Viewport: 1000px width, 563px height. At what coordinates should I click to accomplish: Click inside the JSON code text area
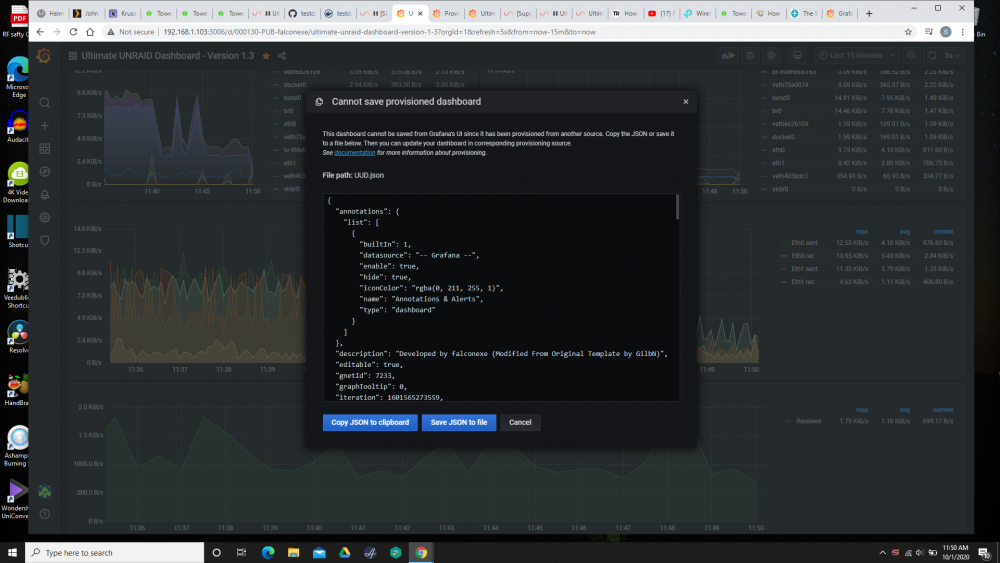point(501,298)
